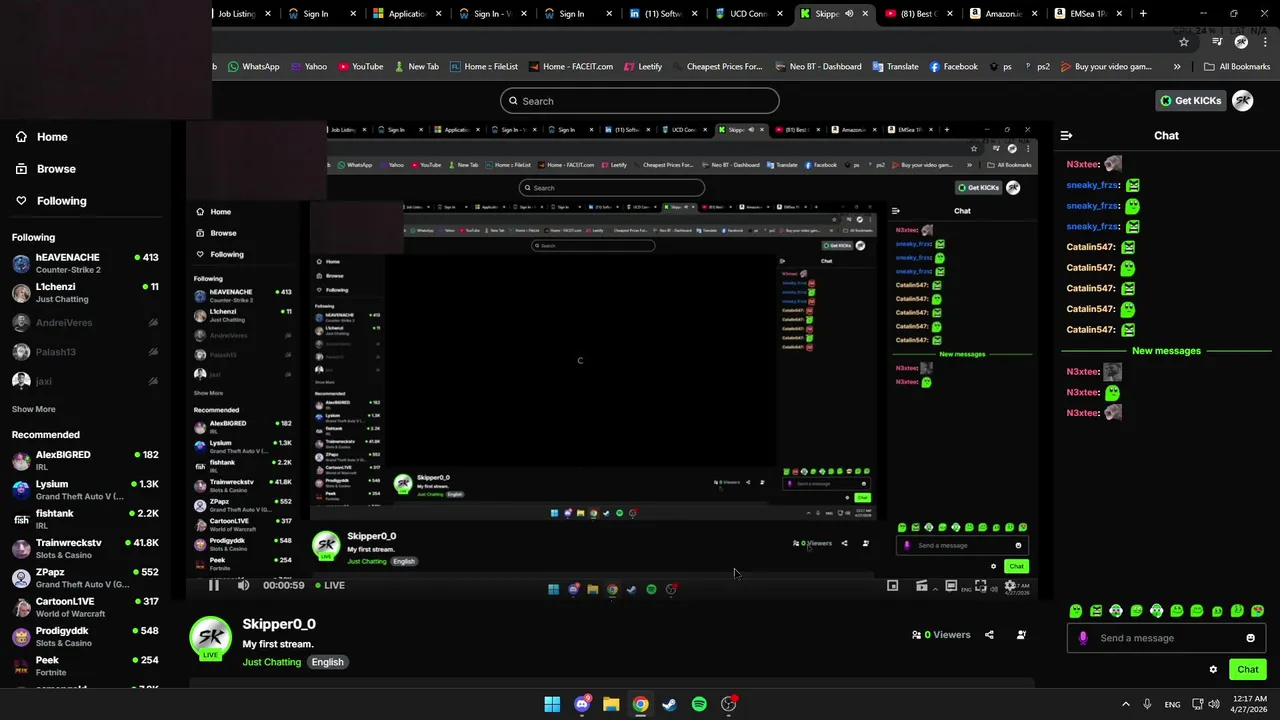Viewport: 1280px width, 720px height.
Task: Click the green Chat send button
Action: coord(1247,669)
